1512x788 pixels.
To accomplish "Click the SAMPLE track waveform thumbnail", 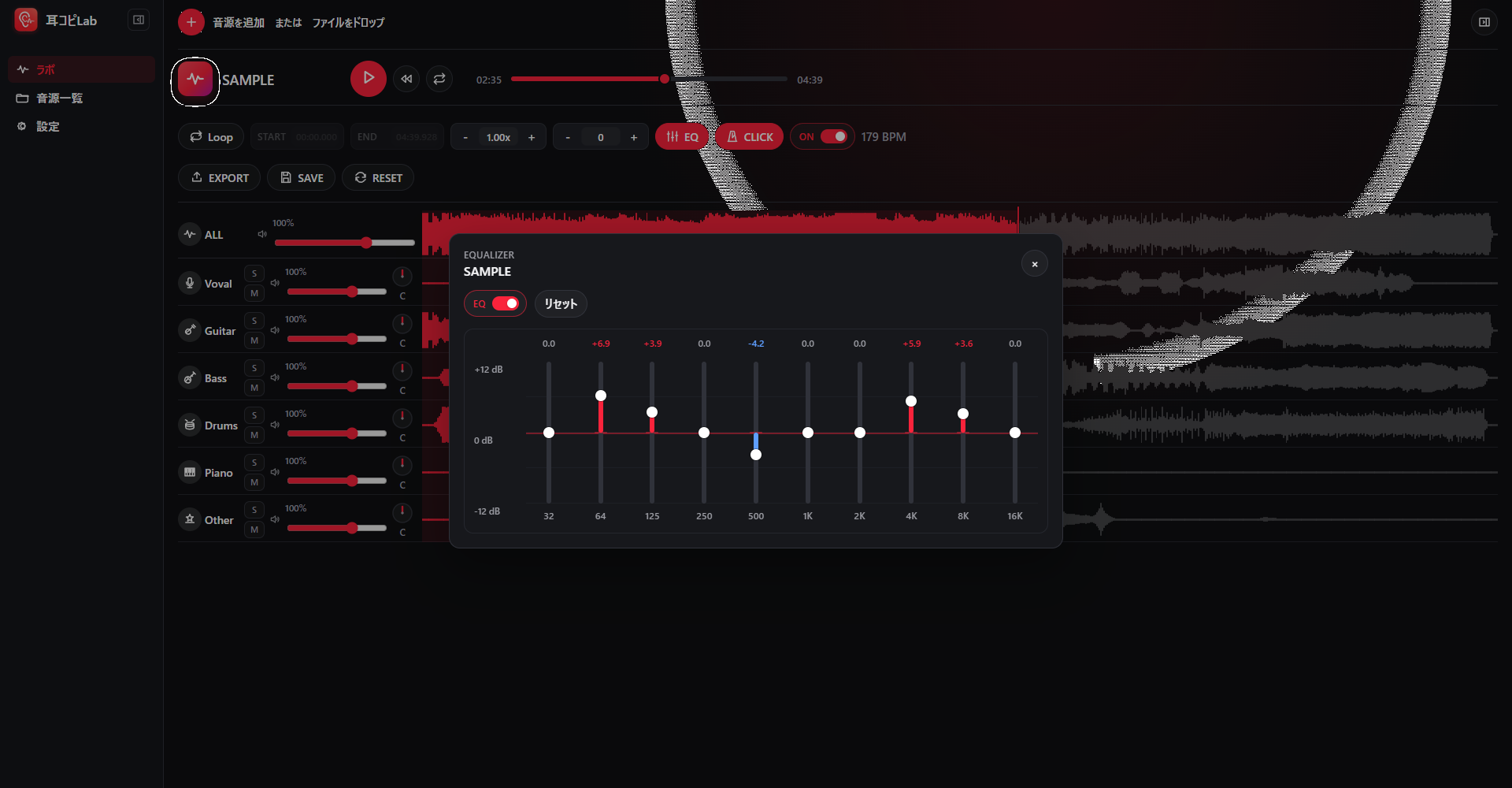I will pyautogui.click(x=195, y=80).
